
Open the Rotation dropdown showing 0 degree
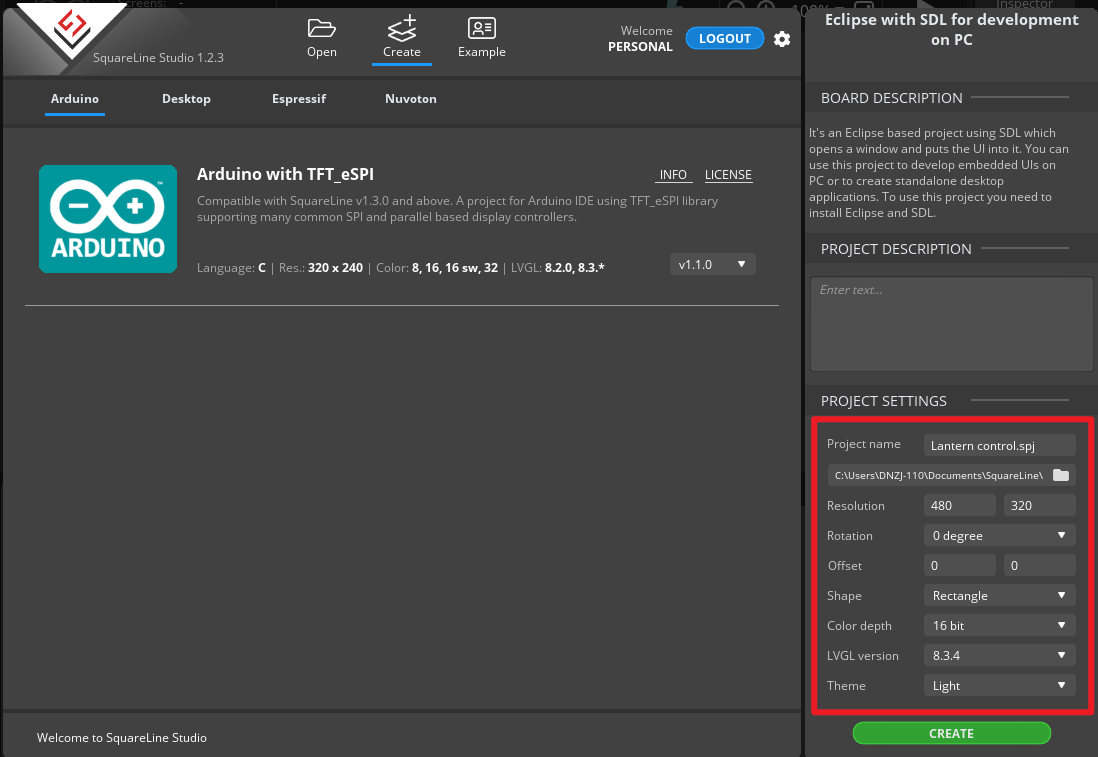pos(999,536)
